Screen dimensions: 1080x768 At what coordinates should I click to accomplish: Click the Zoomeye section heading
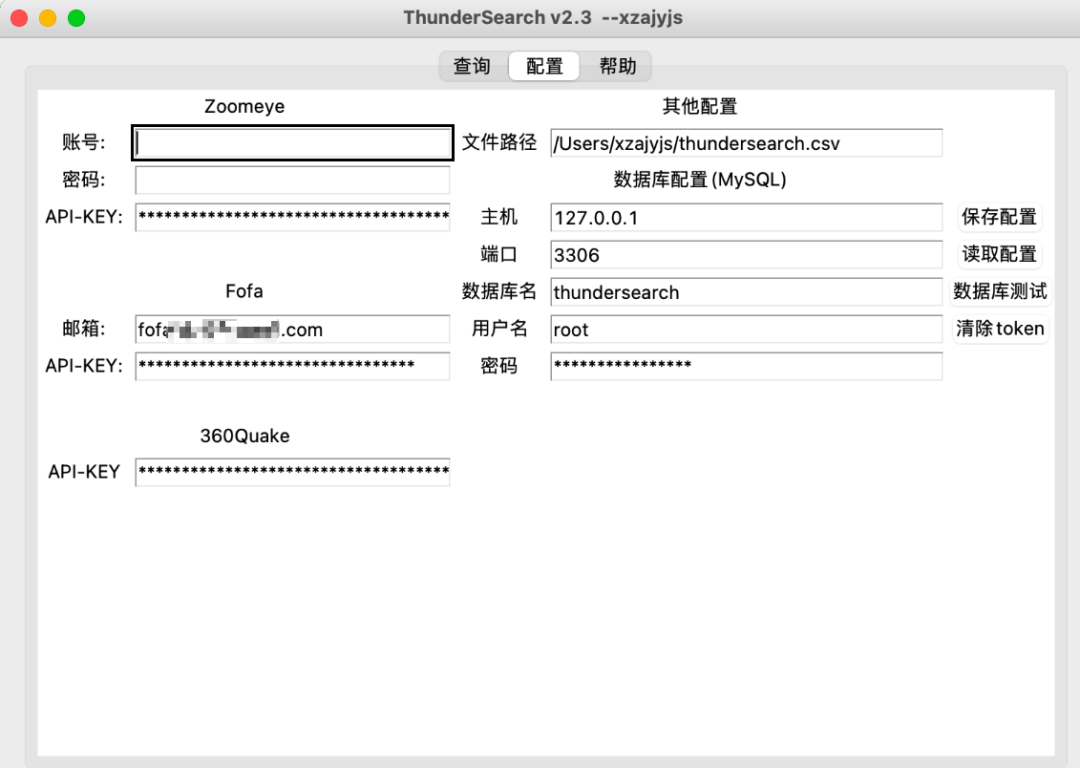245,106
